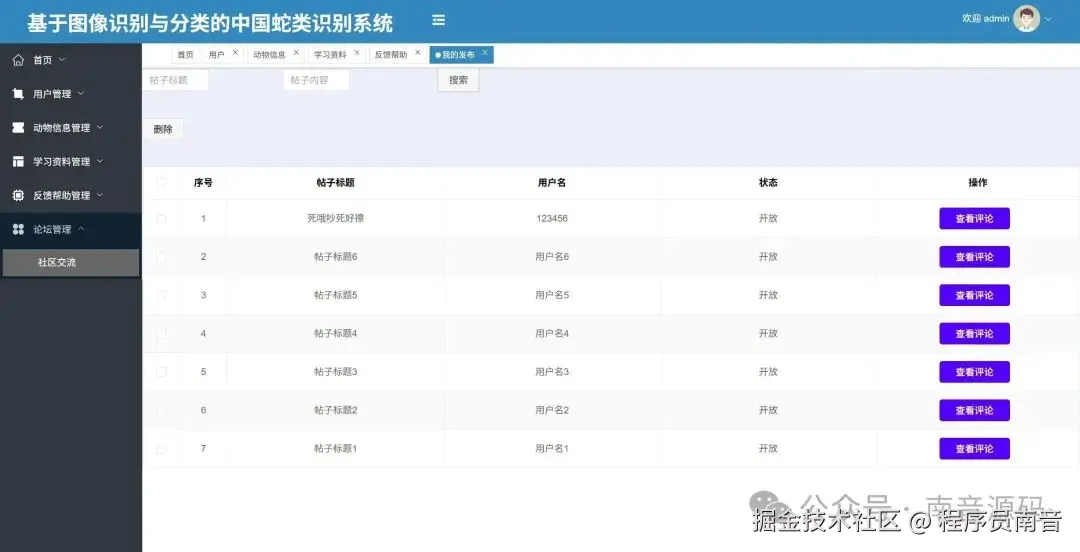Screen dimensions: 1080x552
Task: Open the dropdown arrow beside admin avatar
Action: [x=1048, y=19]
